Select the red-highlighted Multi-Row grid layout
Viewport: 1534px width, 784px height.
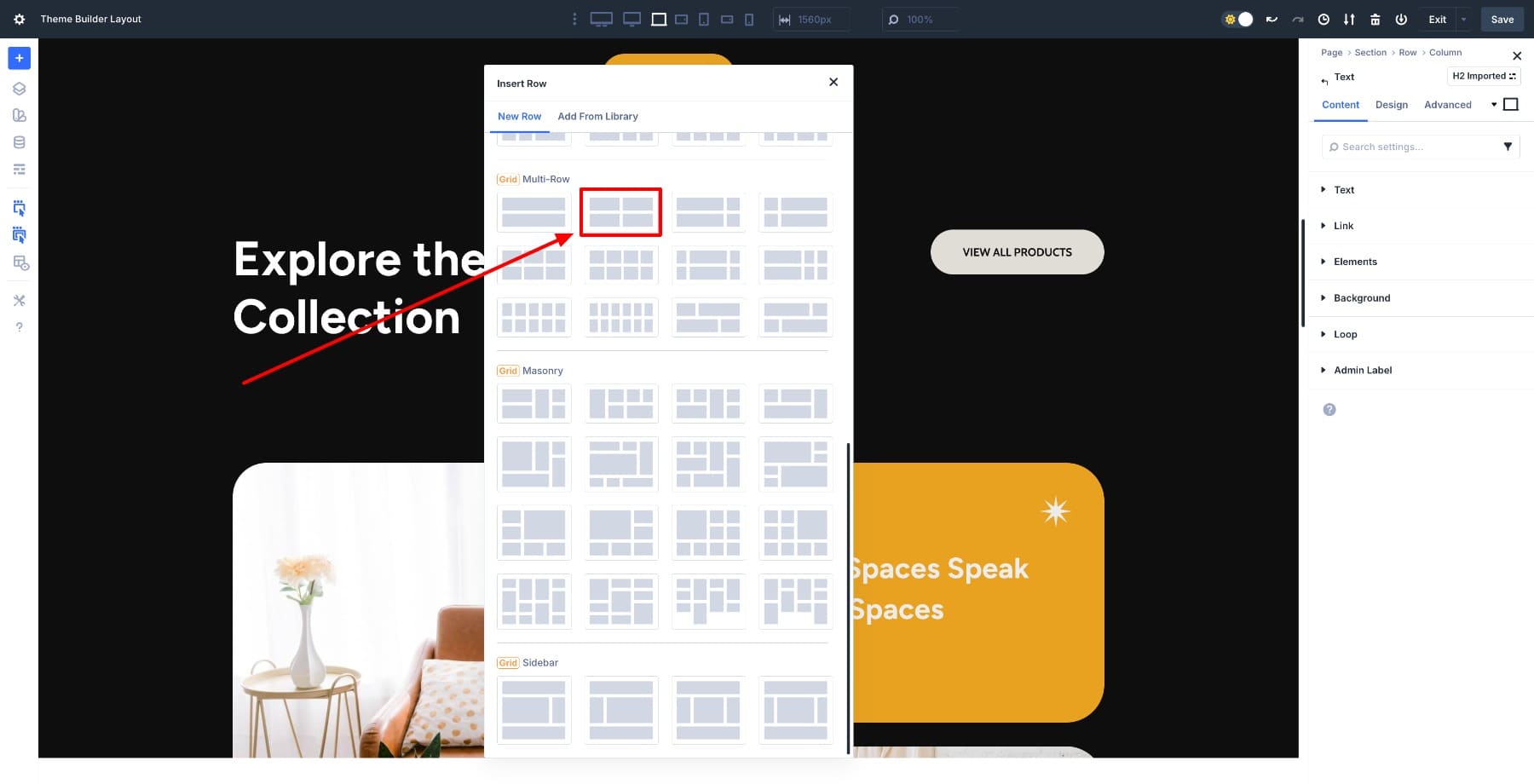[x=620, y=212]
